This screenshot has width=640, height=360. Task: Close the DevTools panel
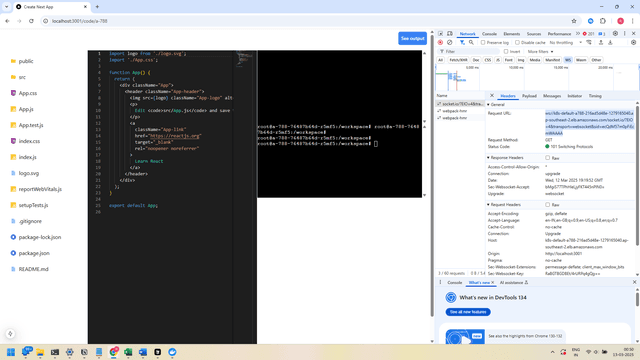click(633, 34)
